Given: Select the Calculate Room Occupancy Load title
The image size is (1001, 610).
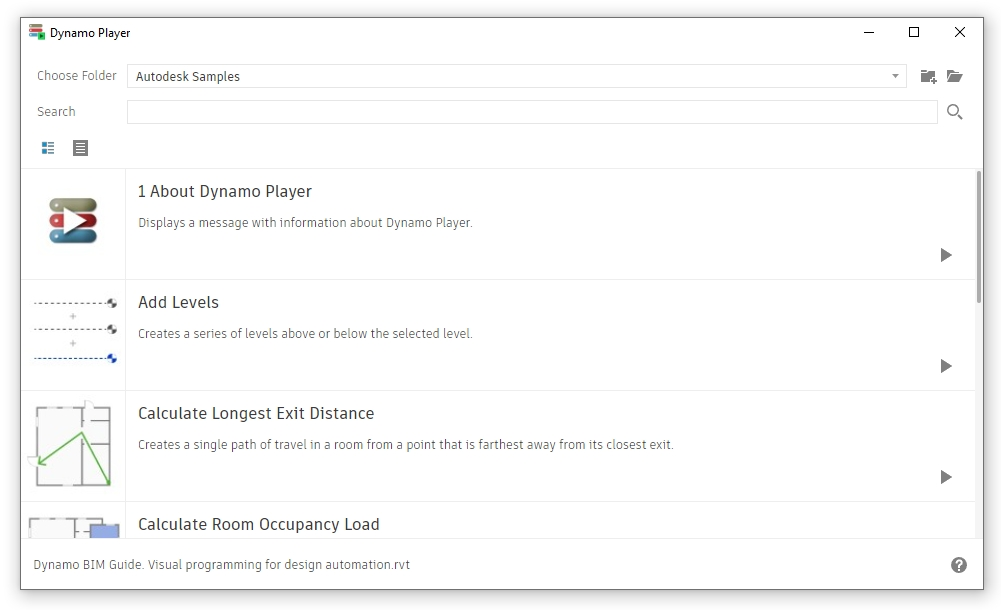Looking at the screenshot, I should [258, 524].
